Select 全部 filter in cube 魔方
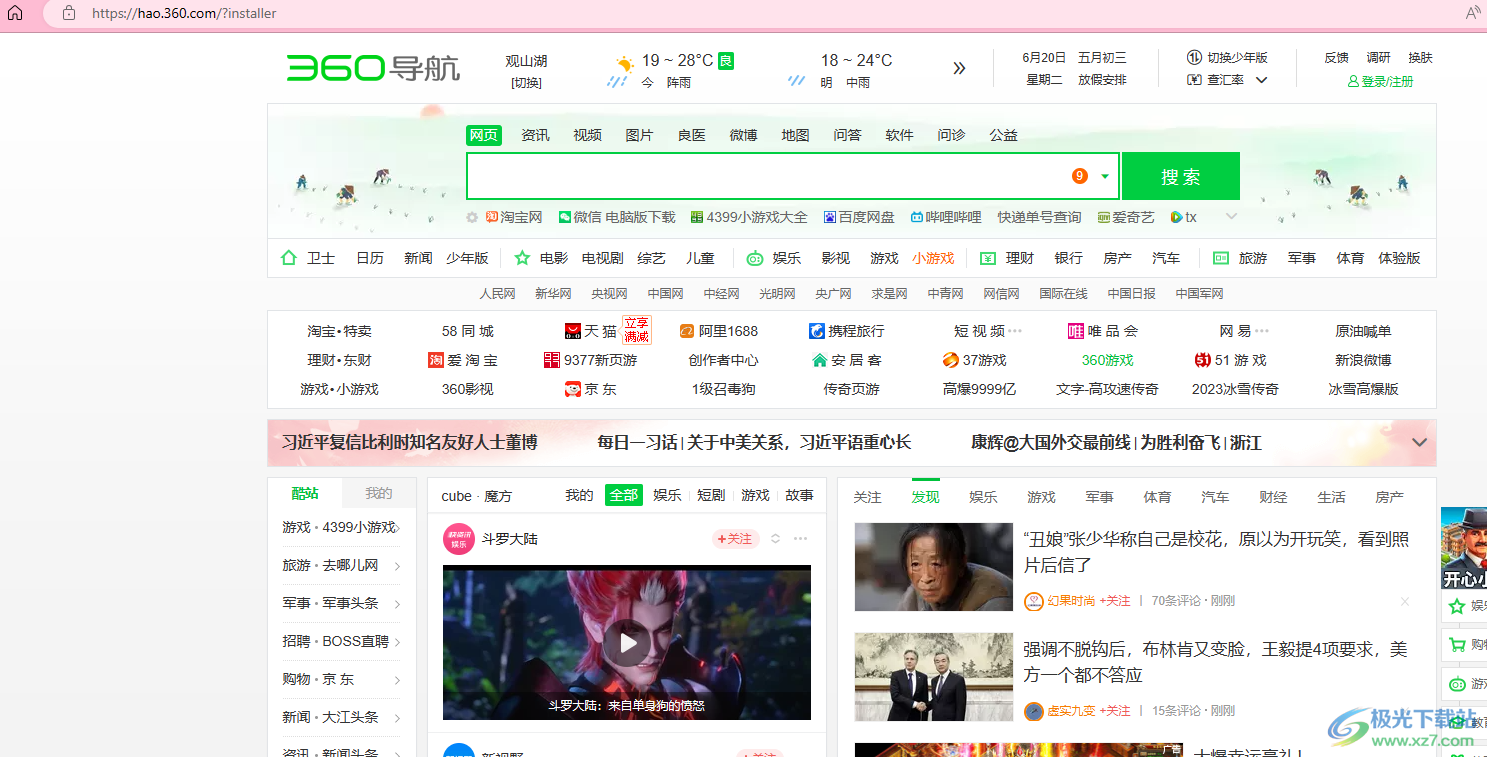The height and width of the screenshot is (757, 1487). tap(624, 495)
